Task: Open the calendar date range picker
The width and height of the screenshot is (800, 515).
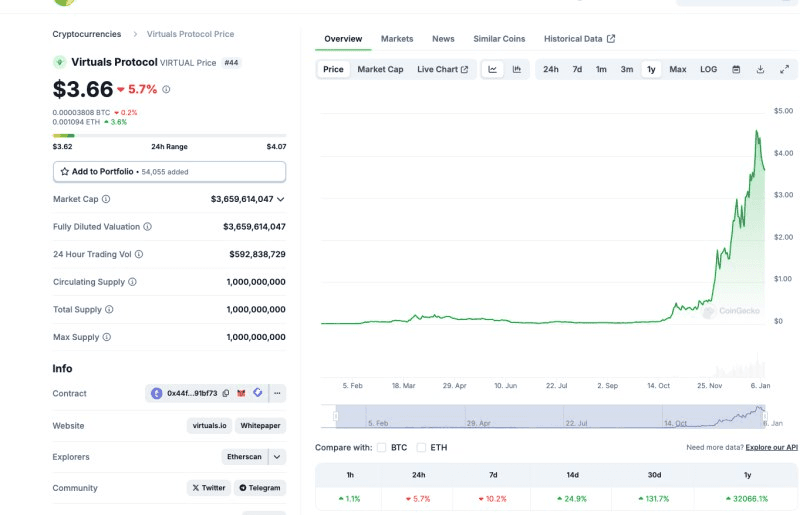Action: (736, 69)
